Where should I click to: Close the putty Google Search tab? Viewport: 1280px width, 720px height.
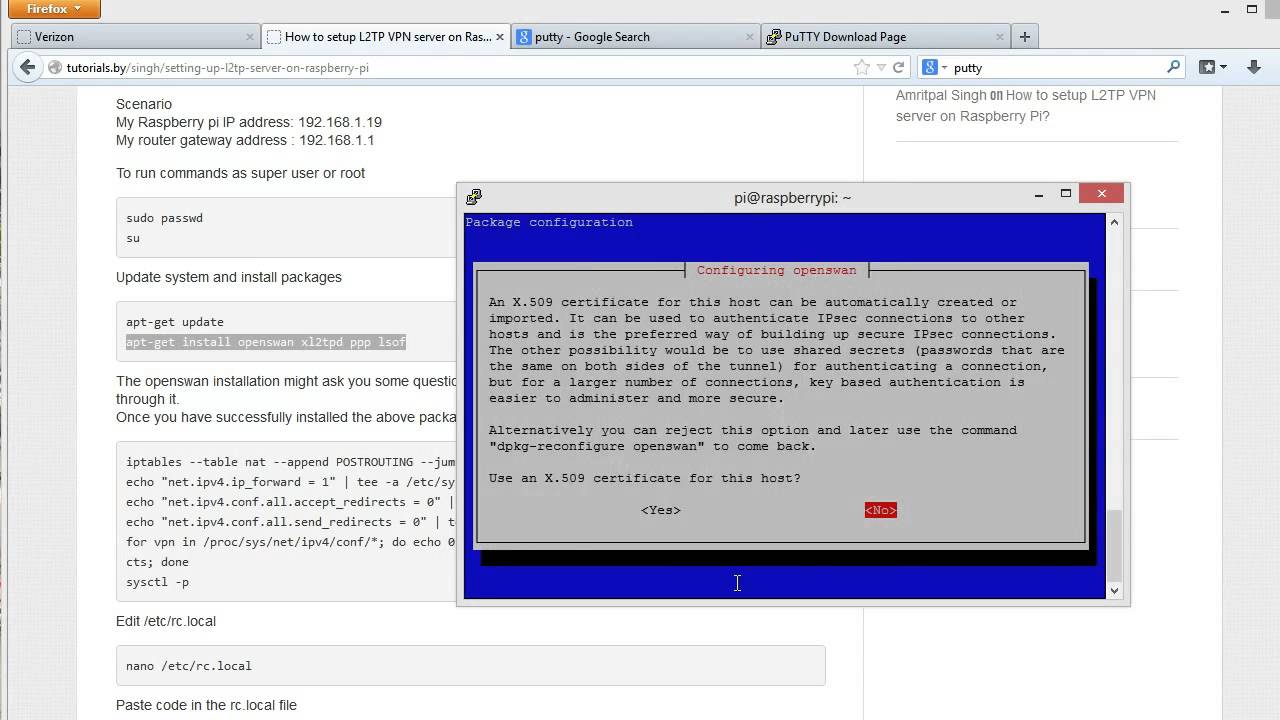click(750, 37)
